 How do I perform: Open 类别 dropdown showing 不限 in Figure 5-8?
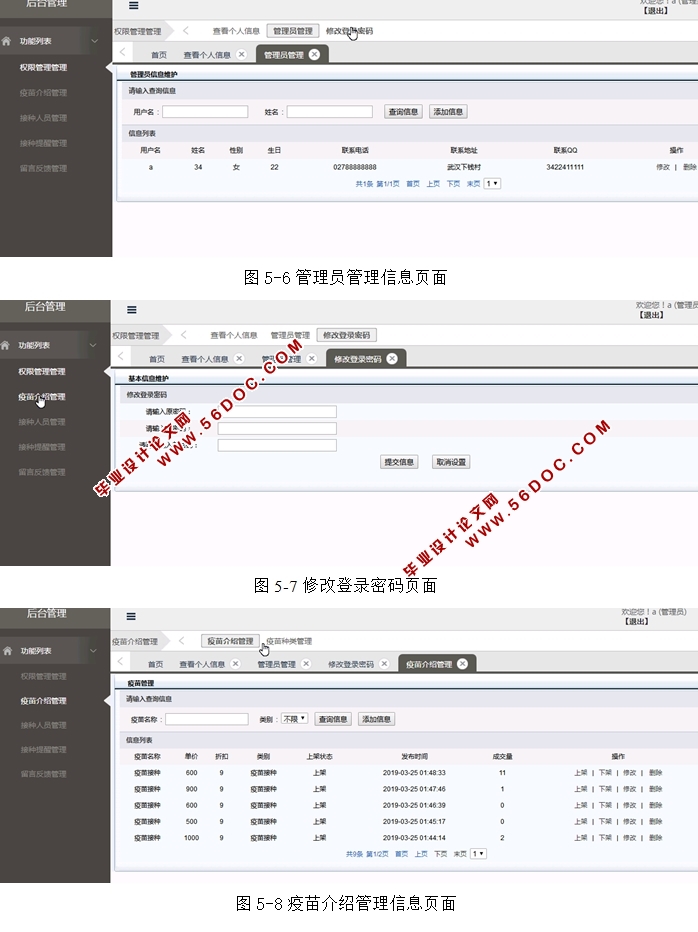[295, 719]
